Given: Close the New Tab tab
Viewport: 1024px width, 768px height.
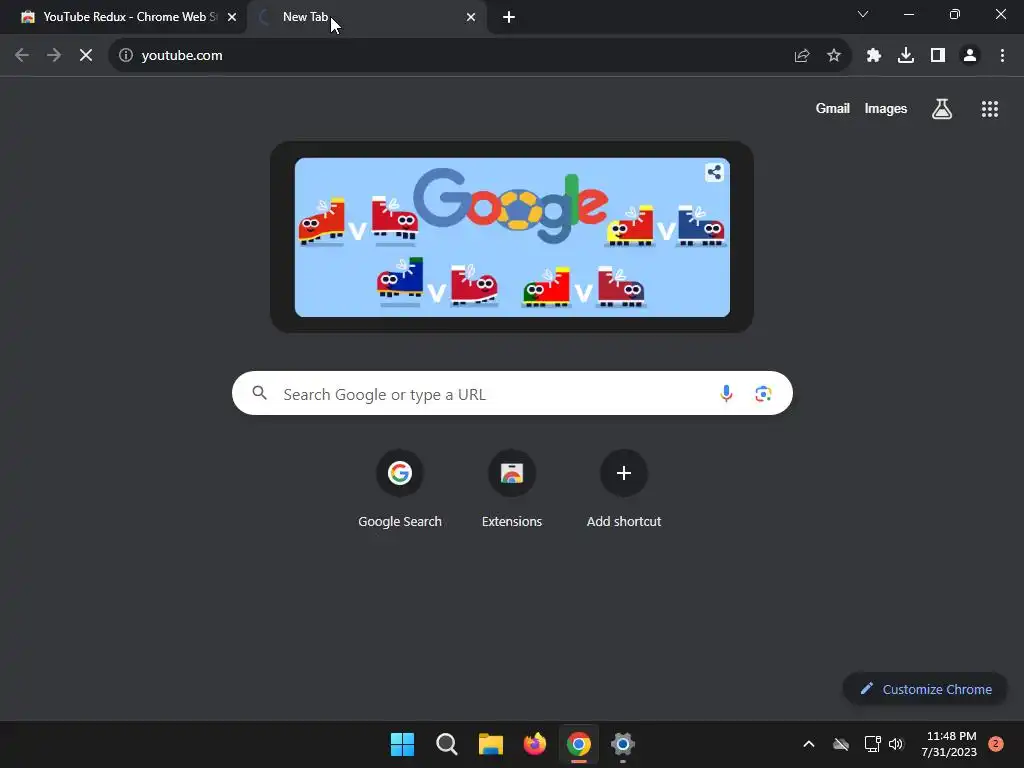Looking at the screenshot, I should (x=471, y=18).
